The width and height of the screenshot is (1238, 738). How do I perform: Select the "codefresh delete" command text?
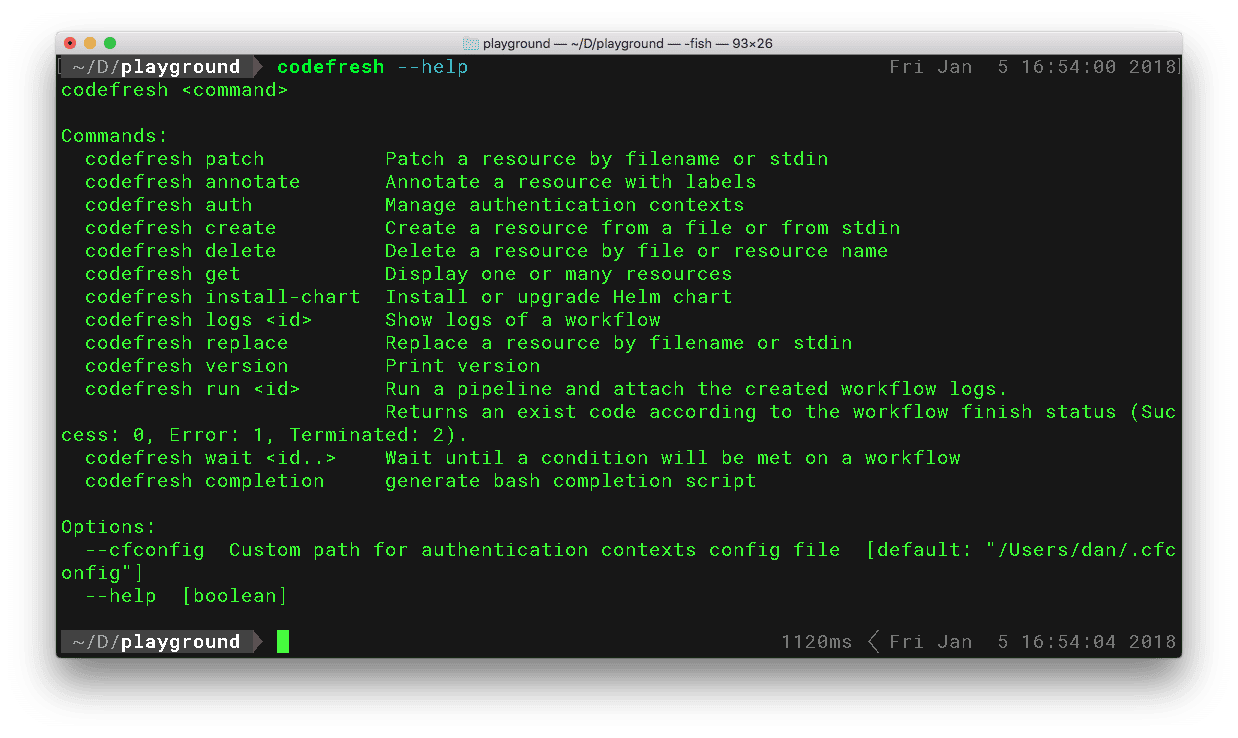pyautogui.click(x=181, y=251)
